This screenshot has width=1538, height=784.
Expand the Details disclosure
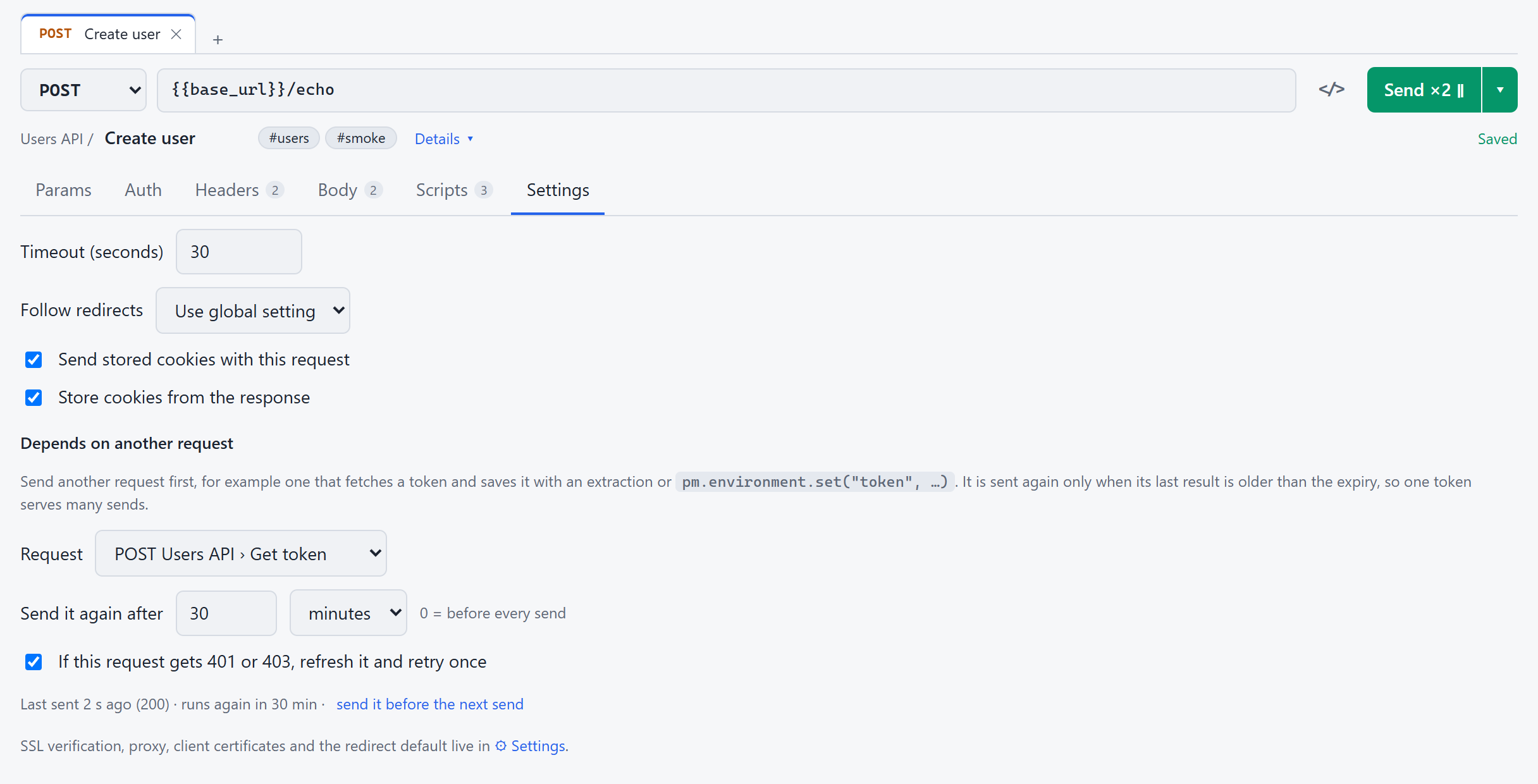[444, 139]
